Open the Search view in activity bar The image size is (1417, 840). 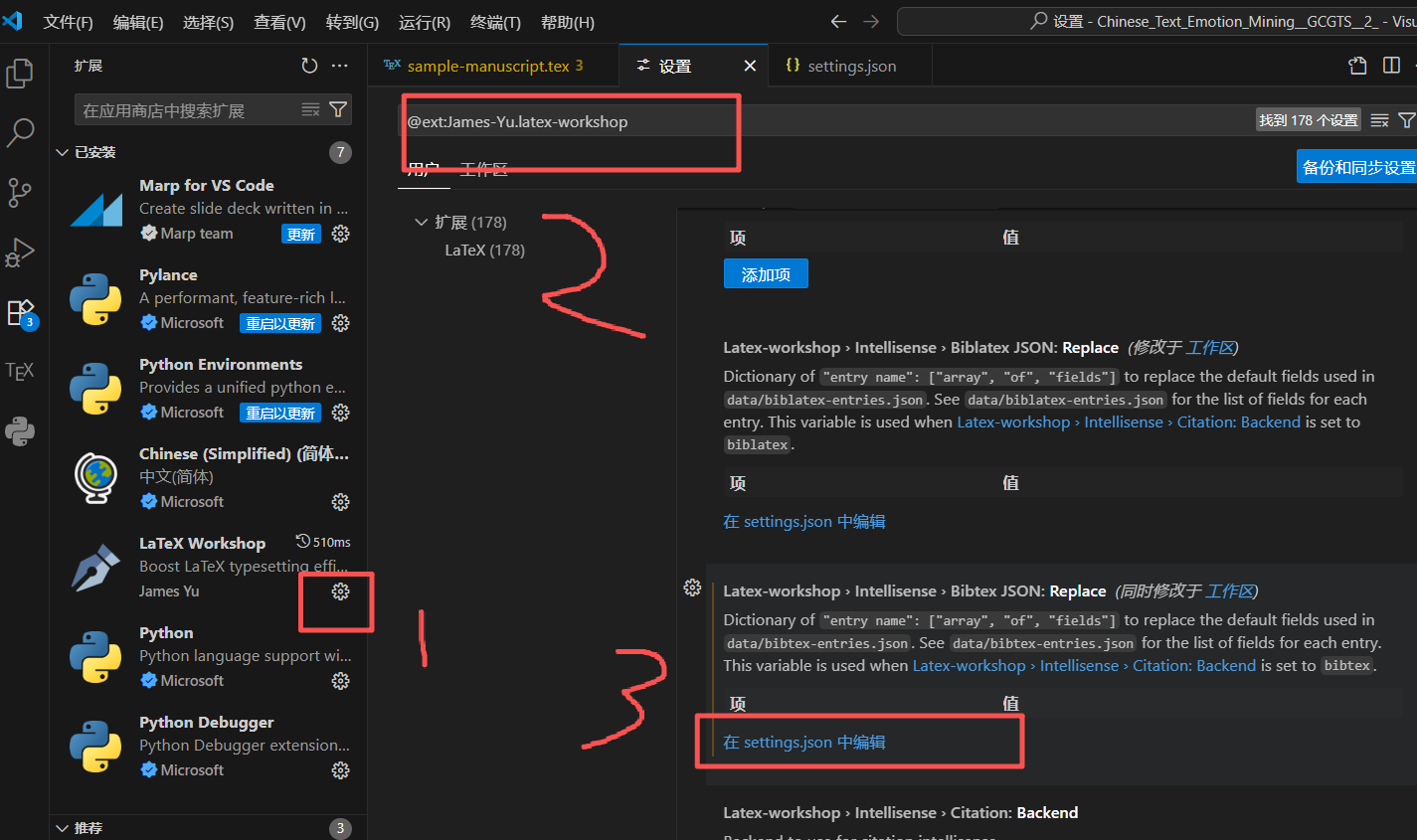20,133
